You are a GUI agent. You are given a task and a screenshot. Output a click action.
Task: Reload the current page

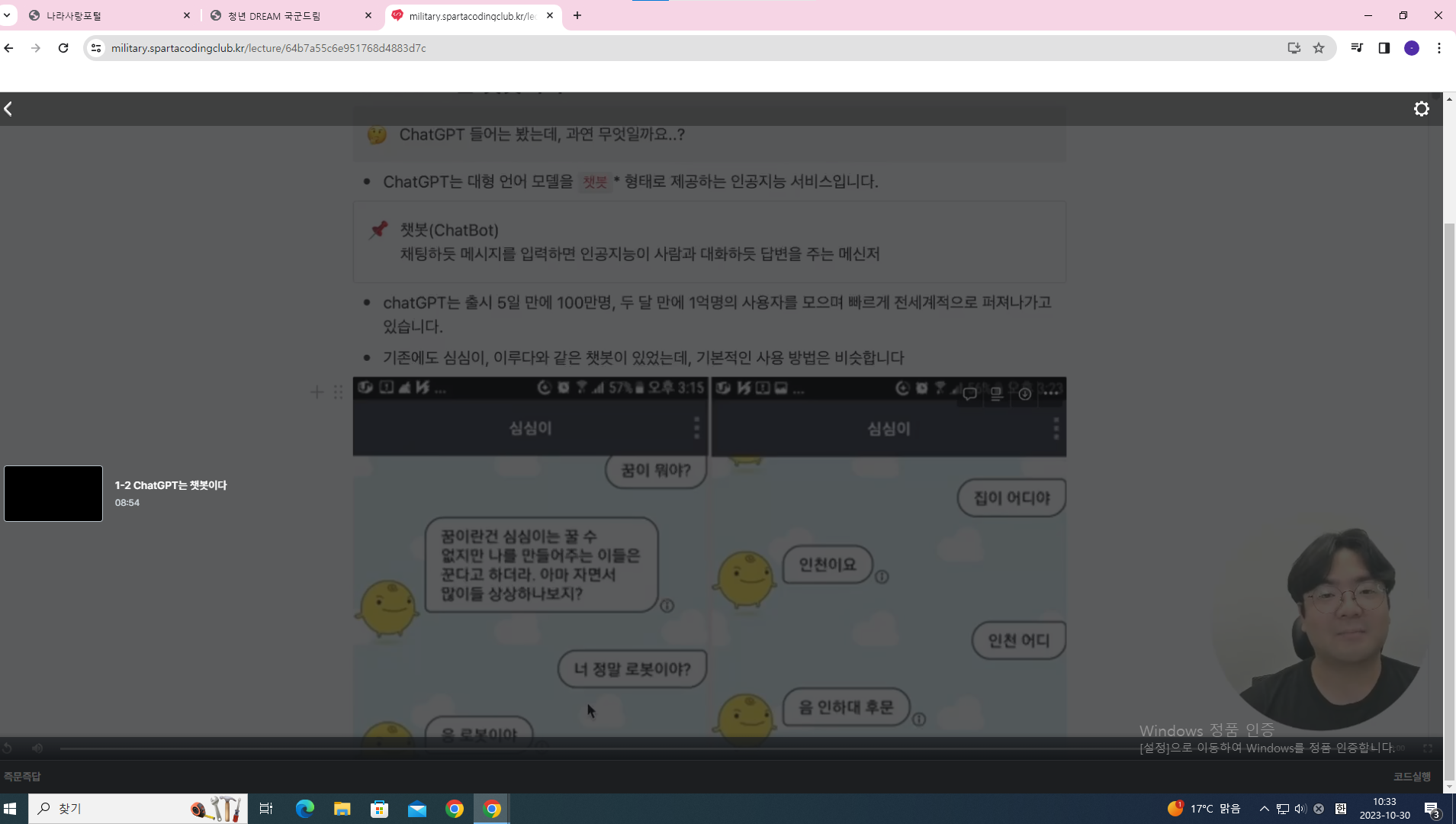click(x=63, y=48)
